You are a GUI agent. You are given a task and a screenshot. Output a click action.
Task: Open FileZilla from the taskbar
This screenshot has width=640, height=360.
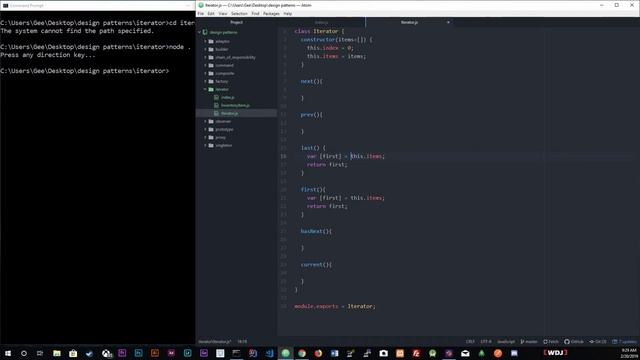pyautogui.click(x=416, y=353)
